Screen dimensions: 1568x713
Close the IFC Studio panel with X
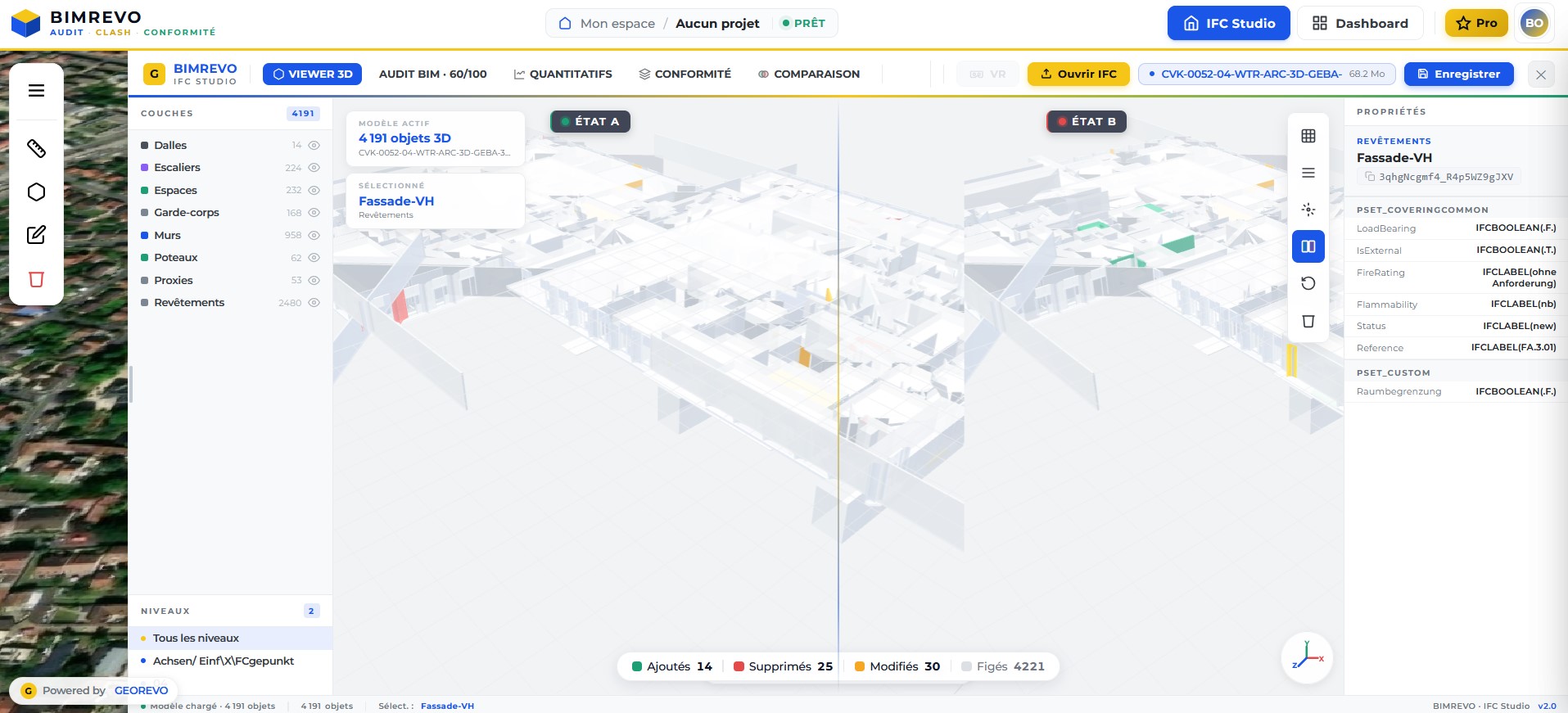pos(1541,74)
